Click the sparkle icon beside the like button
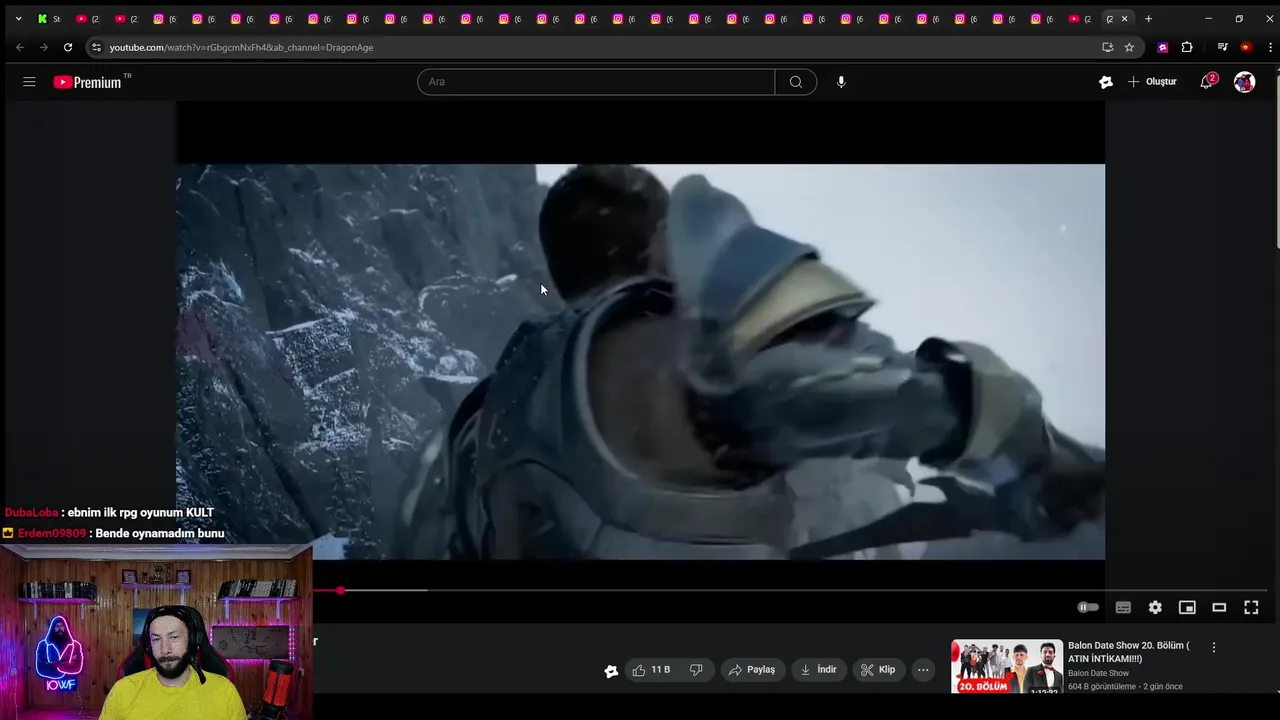The height and width of the screenshot is (720, 1280). coord(611,671)
